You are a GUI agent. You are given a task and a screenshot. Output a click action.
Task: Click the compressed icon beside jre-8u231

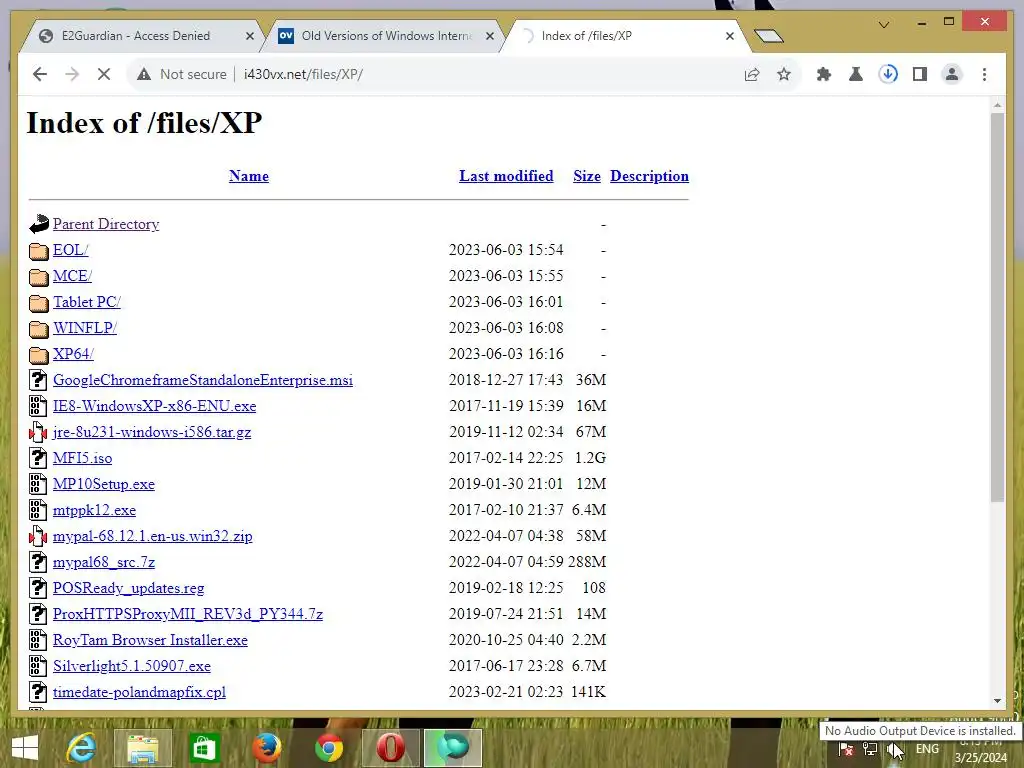click(x=38, y=432)
